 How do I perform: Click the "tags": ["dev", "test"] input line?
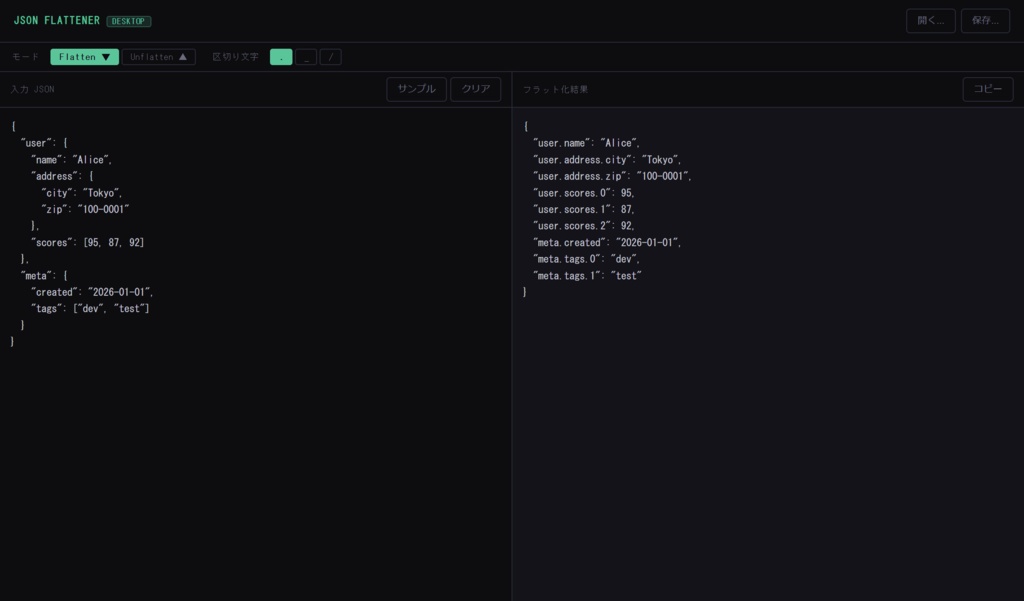tap(90, 308)
